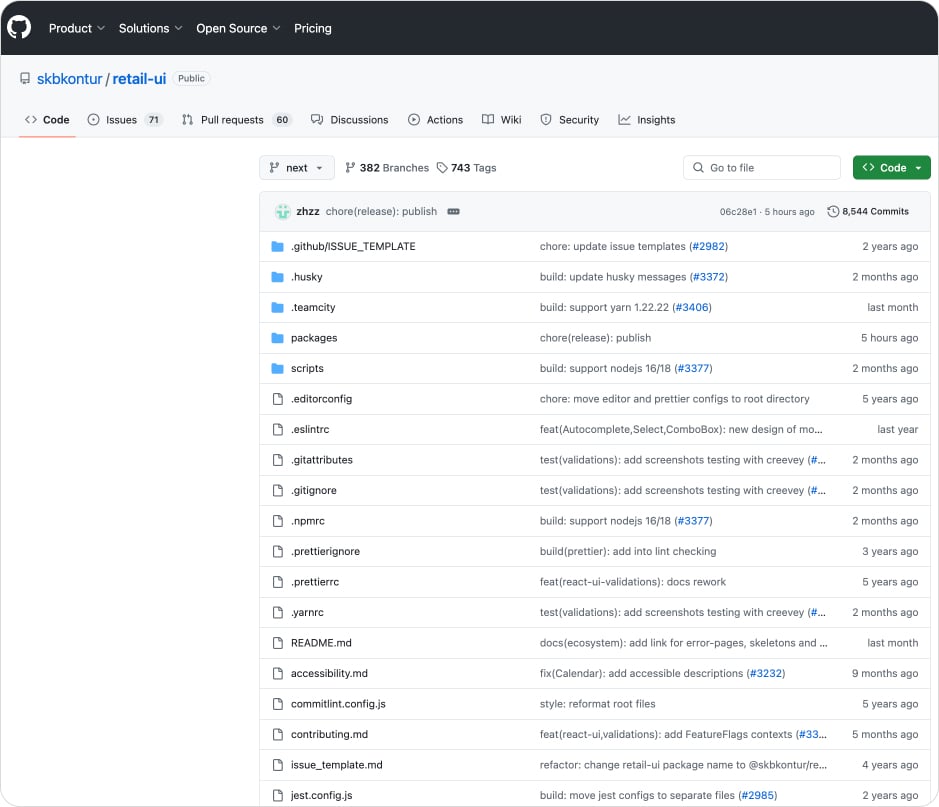
Task: Click the Go to file search field
Action: (x=762, y=167)
